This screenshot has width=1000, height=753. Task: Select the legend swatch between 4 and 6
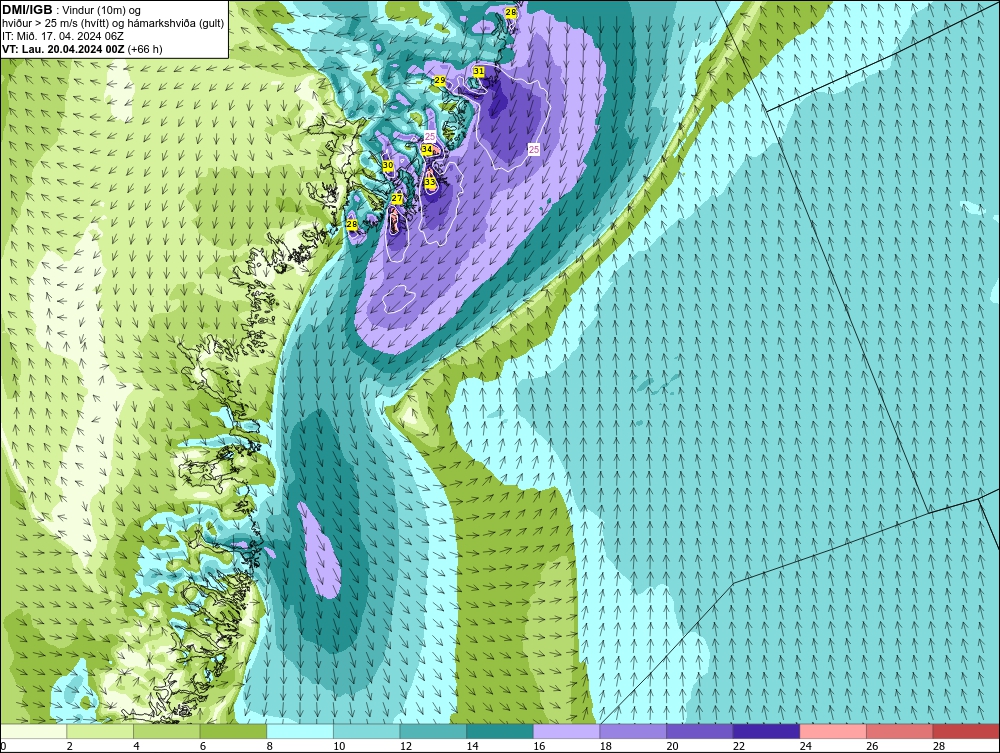166,731
